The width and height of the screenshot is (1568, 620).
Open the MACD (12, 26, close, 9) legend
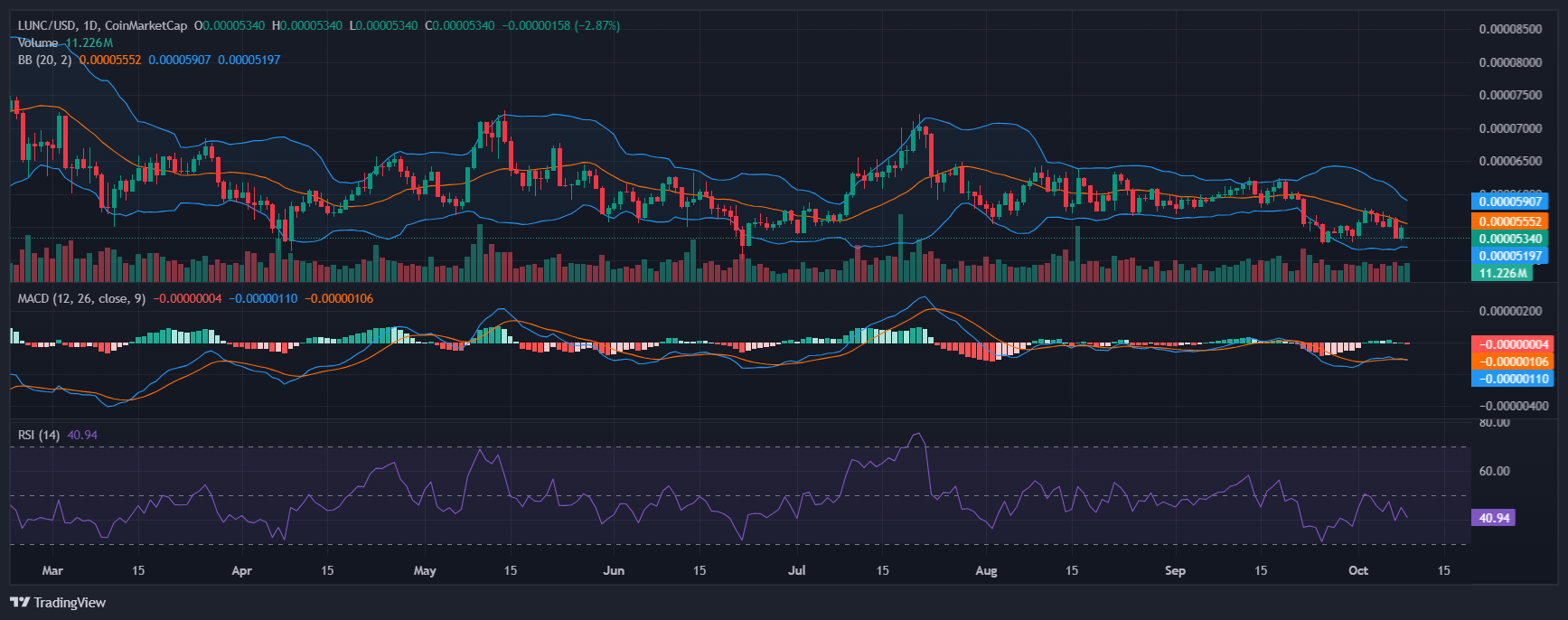(x=81, y=298)
